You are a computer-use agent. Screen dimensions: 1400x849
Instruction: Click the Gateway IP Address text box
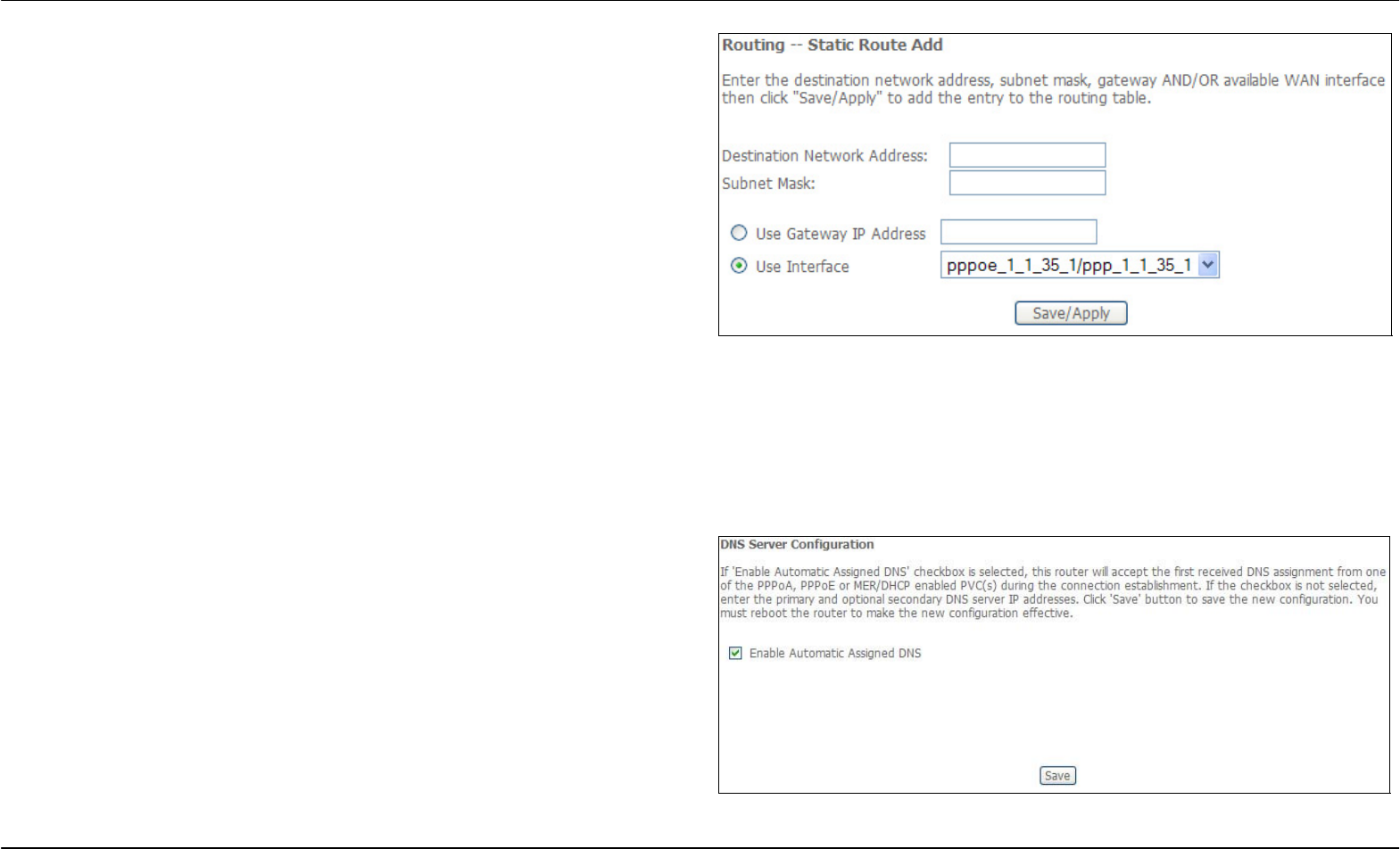click(x=1018, y=232)
